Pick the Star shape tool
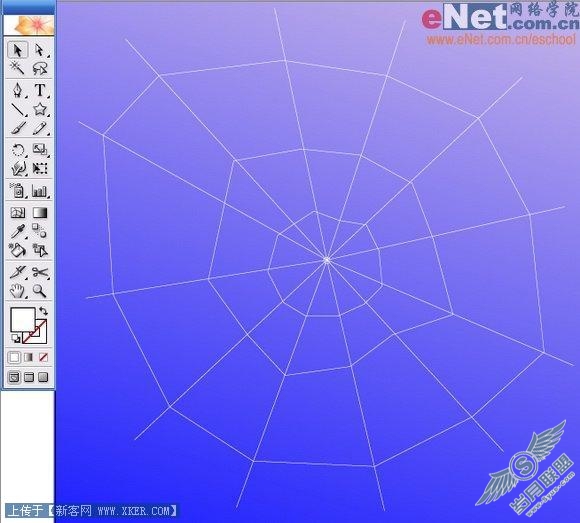This screenshot has width=580, height=523. tap(40, 109)
